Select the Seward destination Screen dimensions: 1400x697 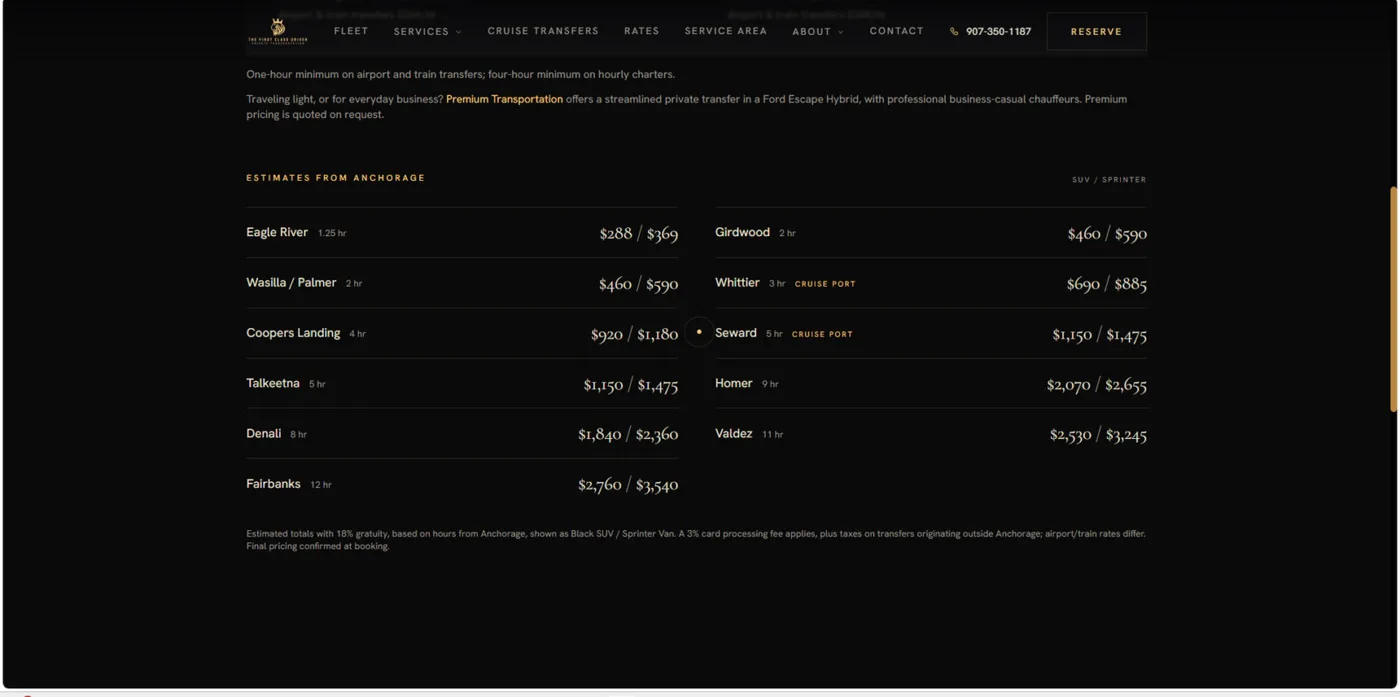736,333
